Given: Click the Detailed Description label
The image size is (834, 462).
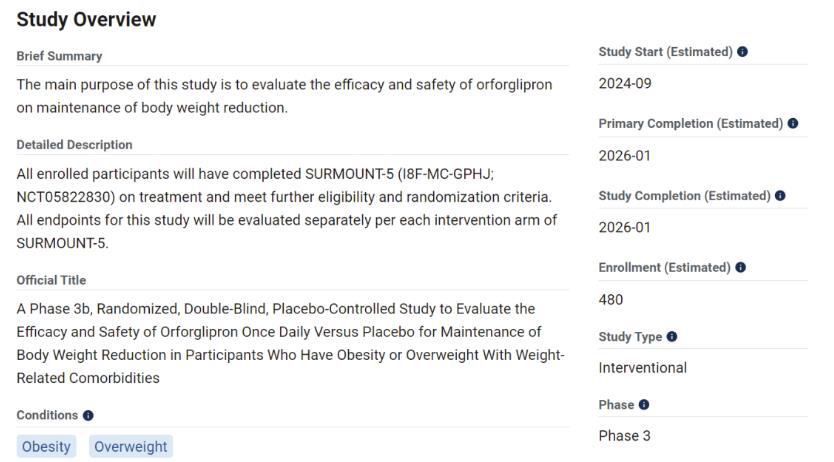Looking at the screenshot, I should tap(75, 145).
